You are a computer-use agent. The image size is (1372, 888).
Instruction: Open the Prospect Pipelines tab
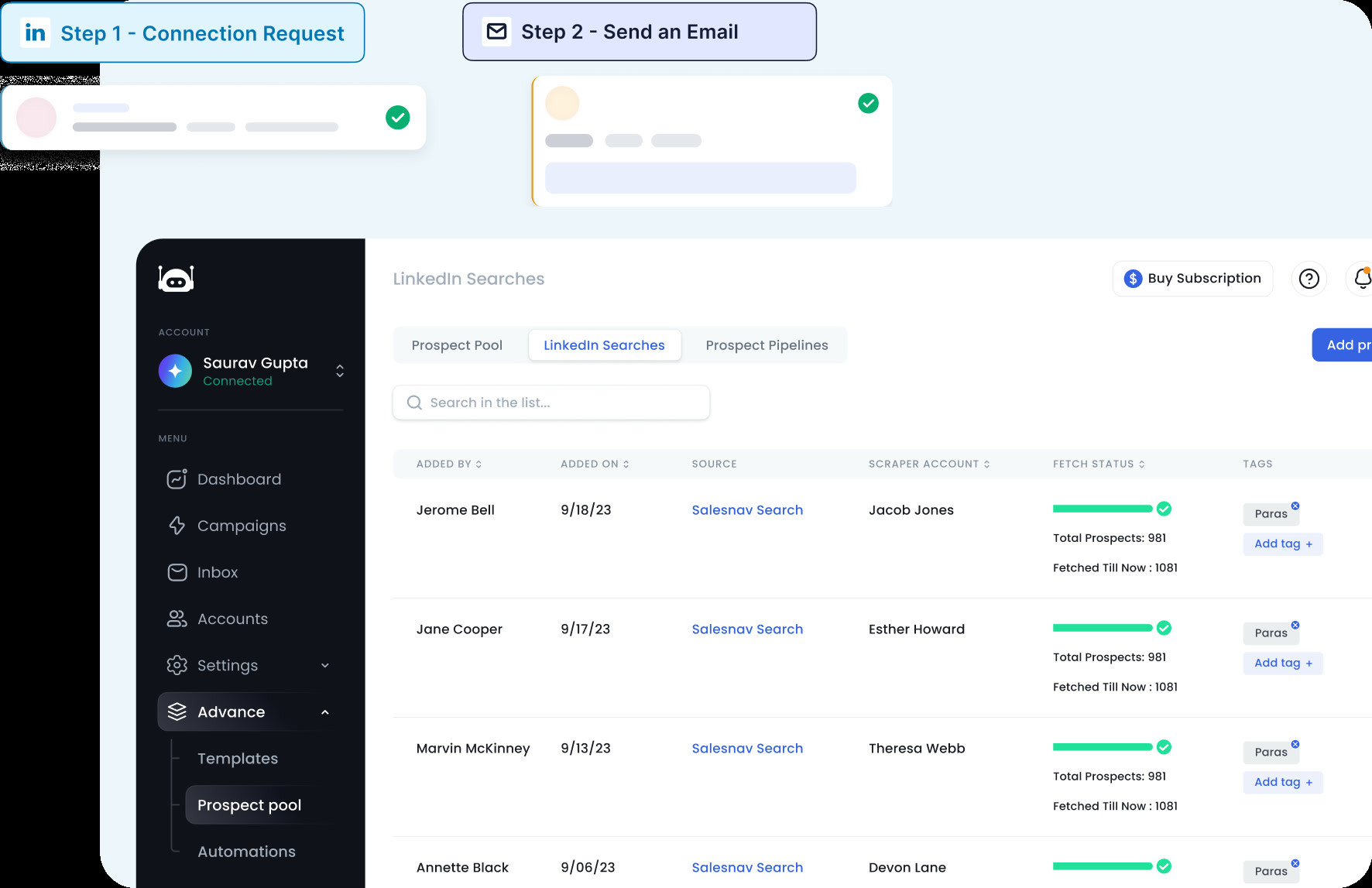click(767, 345)
